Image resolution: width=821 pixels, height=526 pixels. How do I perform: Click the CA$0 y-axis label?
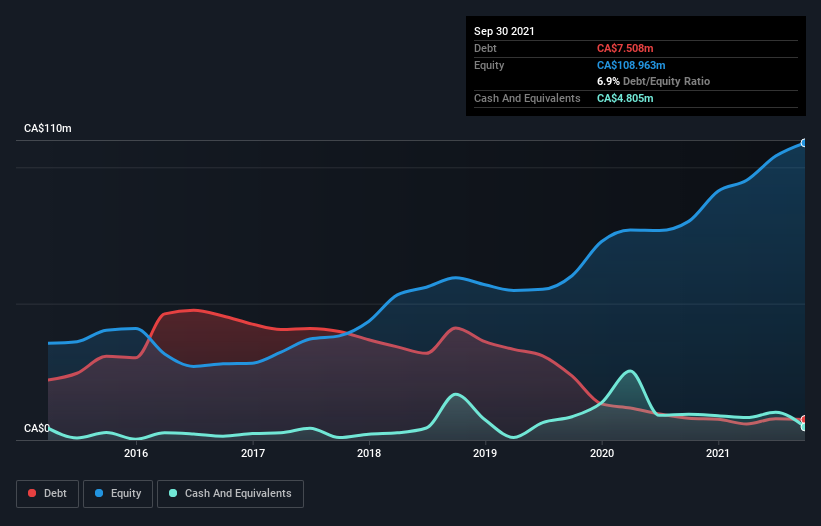coord(37,428)
